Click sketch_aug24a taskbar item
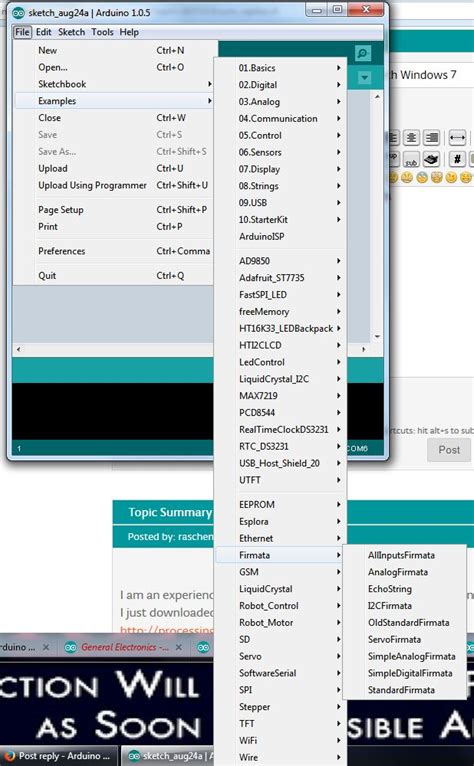The height and width of the screenshot is (766, 474). 168,755
